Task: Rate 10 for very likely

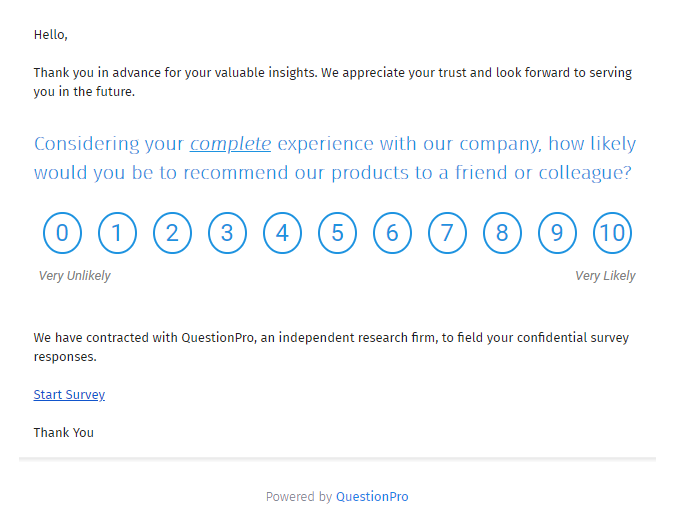Action: pos(612,234)
